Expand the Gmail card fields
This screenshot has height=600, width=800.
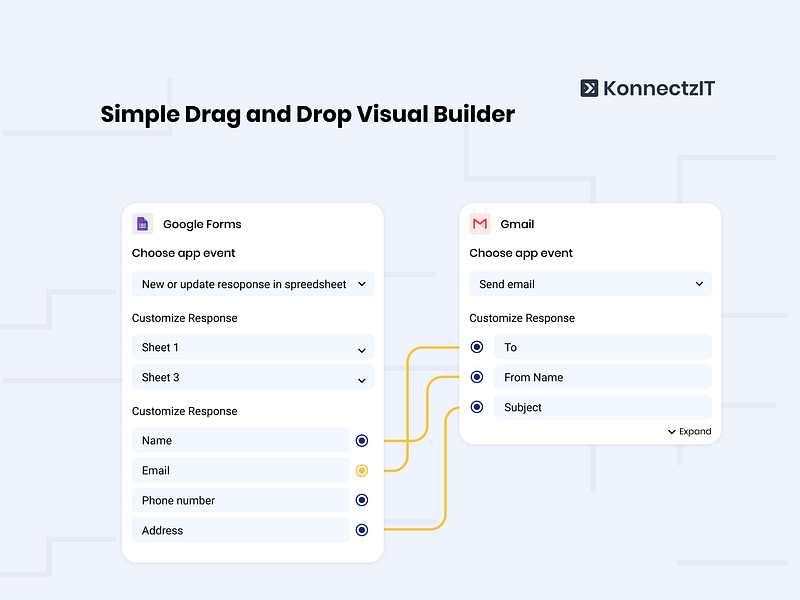[689, 432]
